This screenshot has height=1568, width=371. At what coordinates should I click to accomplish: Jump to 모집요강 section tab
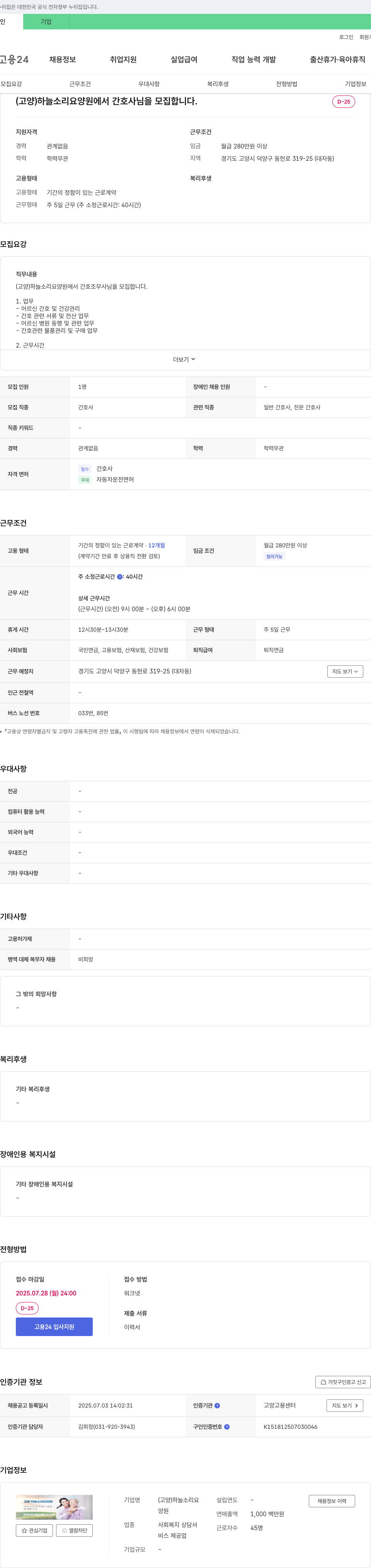click(11, 84)
